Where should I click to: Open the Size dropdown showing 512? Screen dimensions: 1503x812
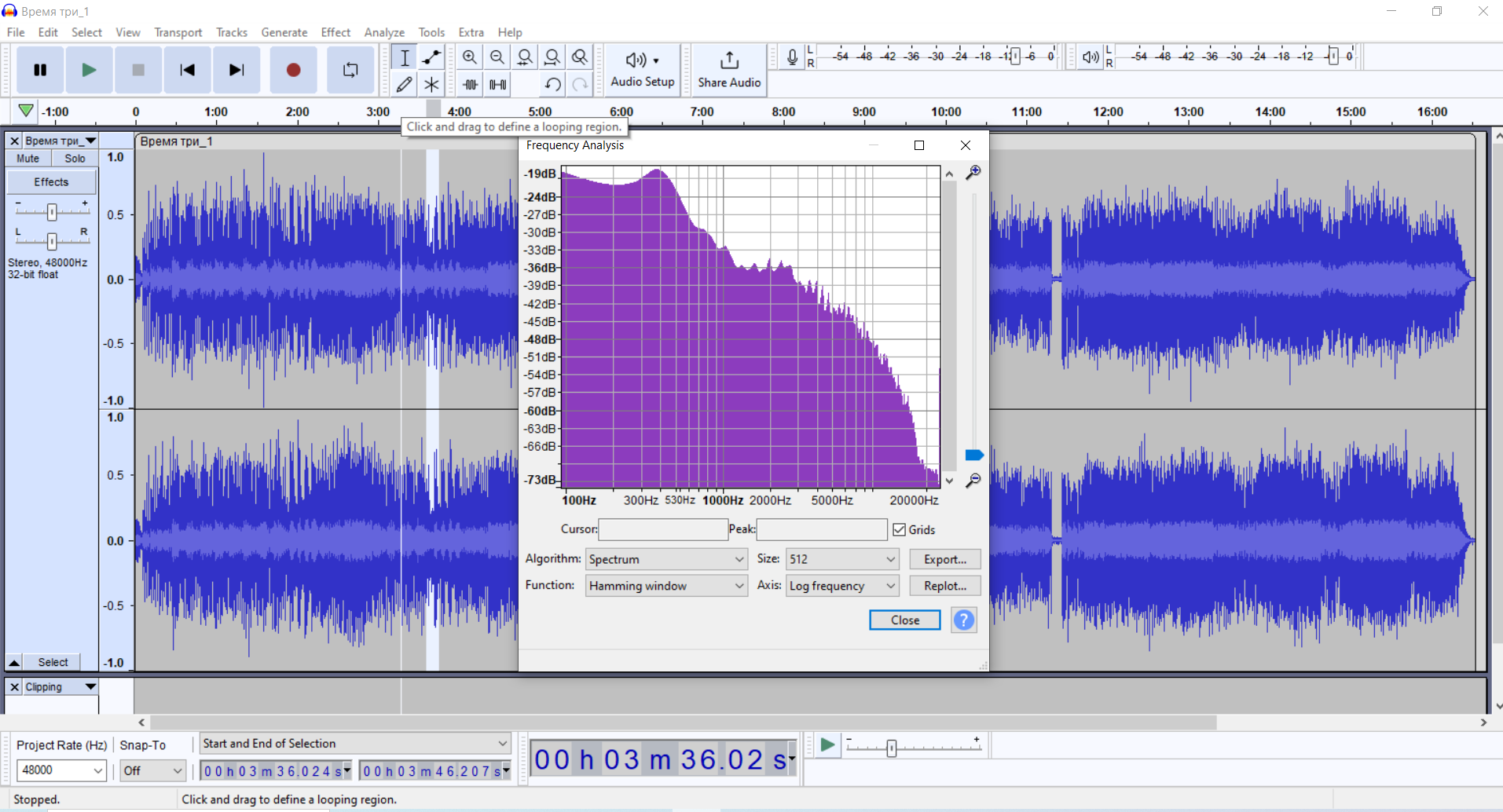(841, 559)
